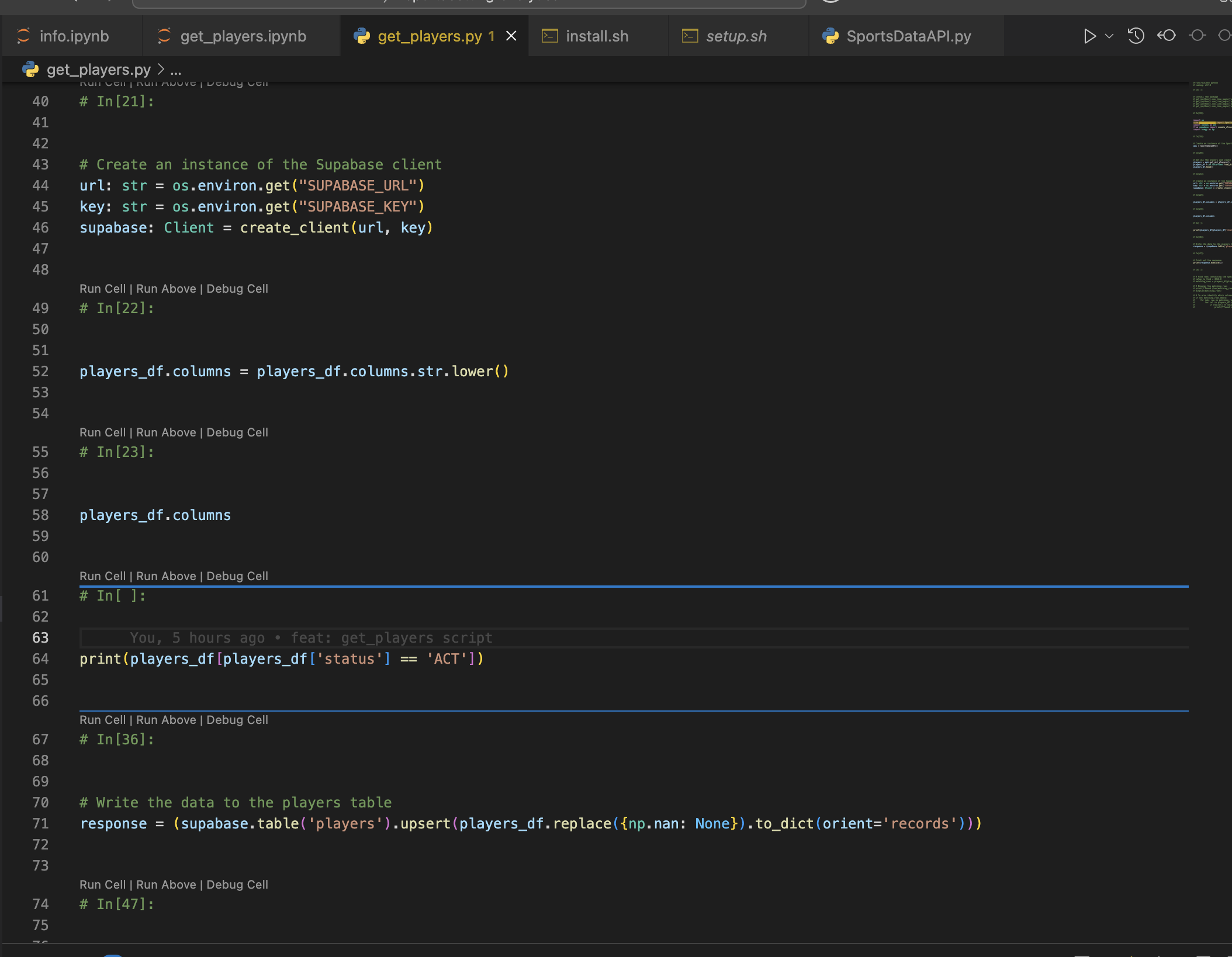Run Cell for the empty In[ ] cell

coord(102,576)
